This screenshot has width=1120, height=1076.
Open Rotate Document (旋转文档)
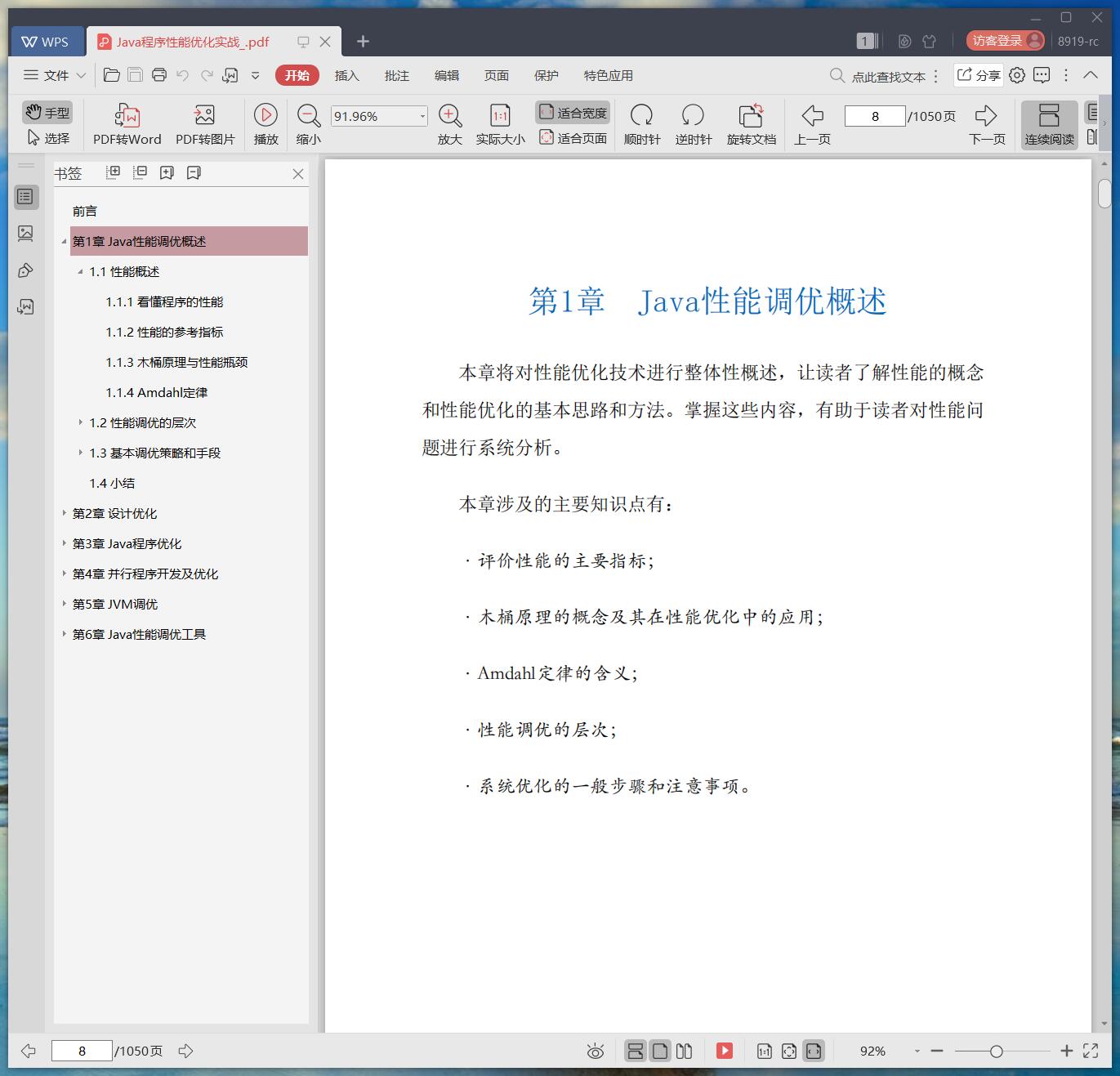[x=752, y=124]
